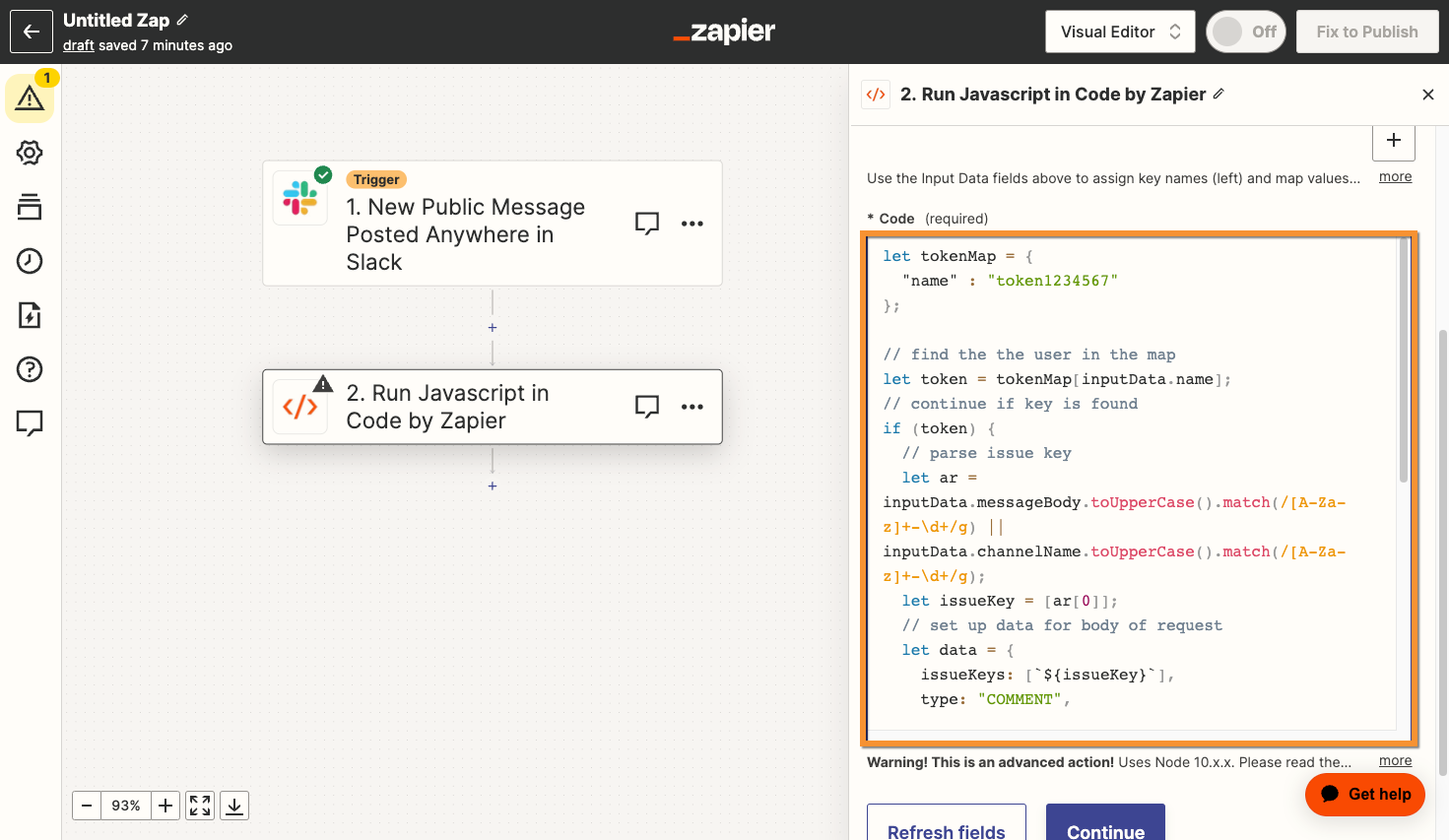The image size is (1449, 840).
Task: Select the Slack trigger step card
Action: tap(493, 224)
